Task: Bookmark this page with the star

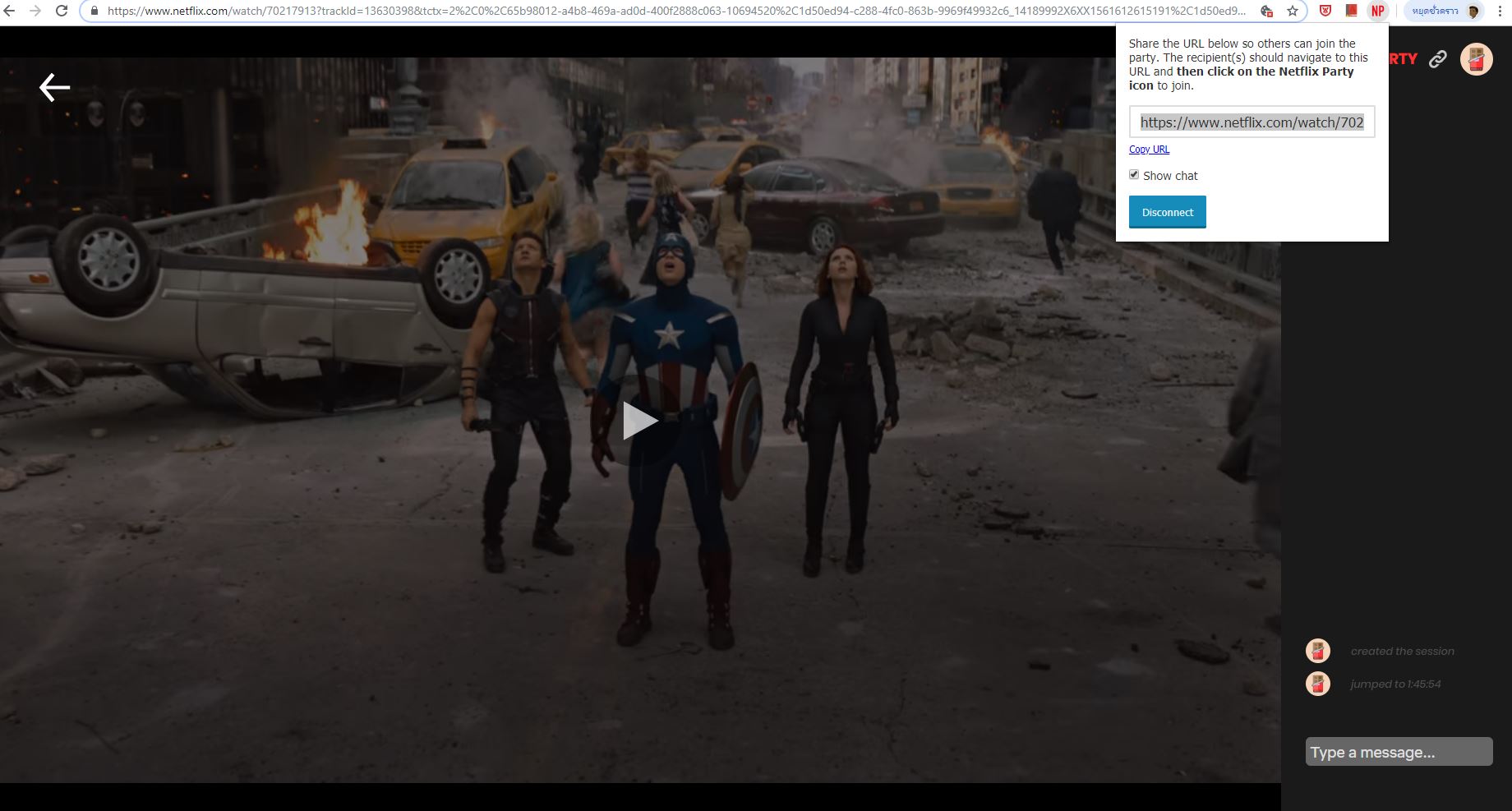Action: 1293,12
